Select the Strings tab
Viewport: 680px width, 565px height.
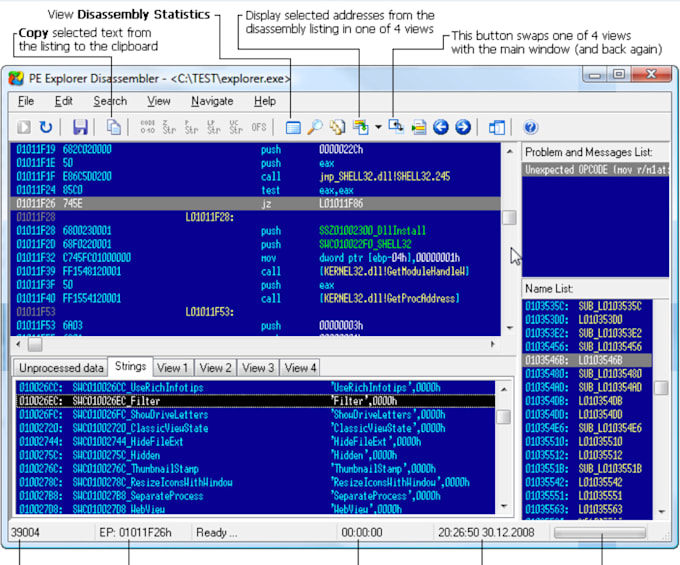click(x=130, y=366)
